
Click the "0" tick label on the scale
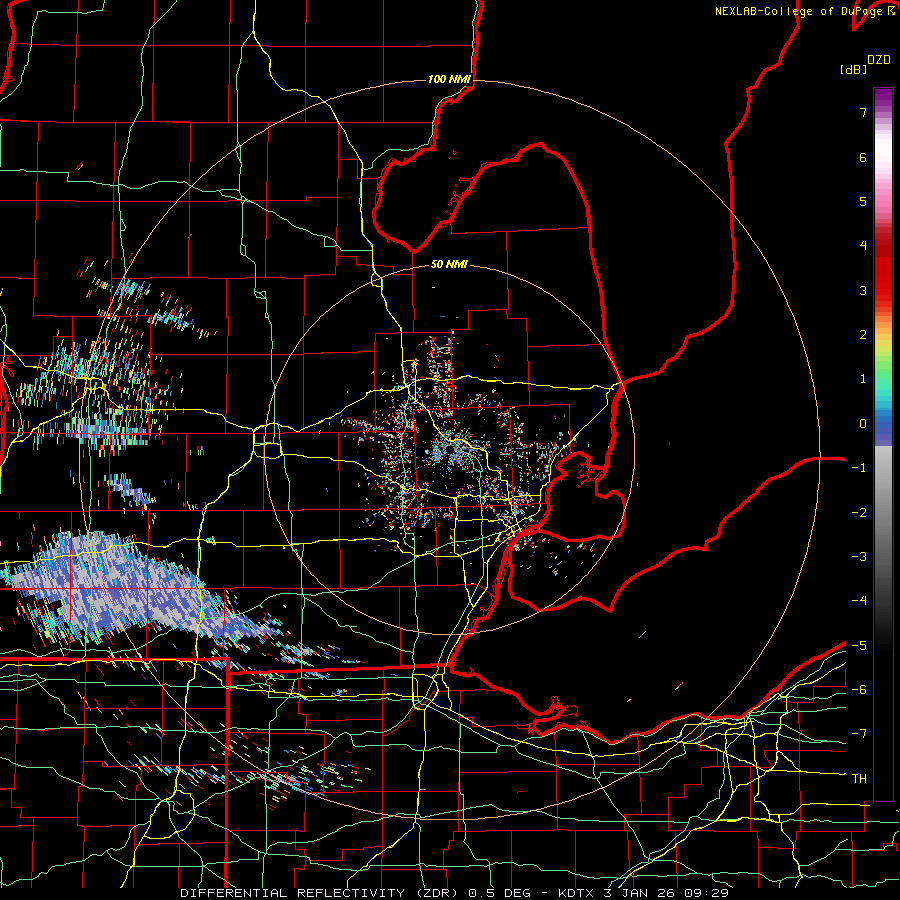(x=863, y=424)
